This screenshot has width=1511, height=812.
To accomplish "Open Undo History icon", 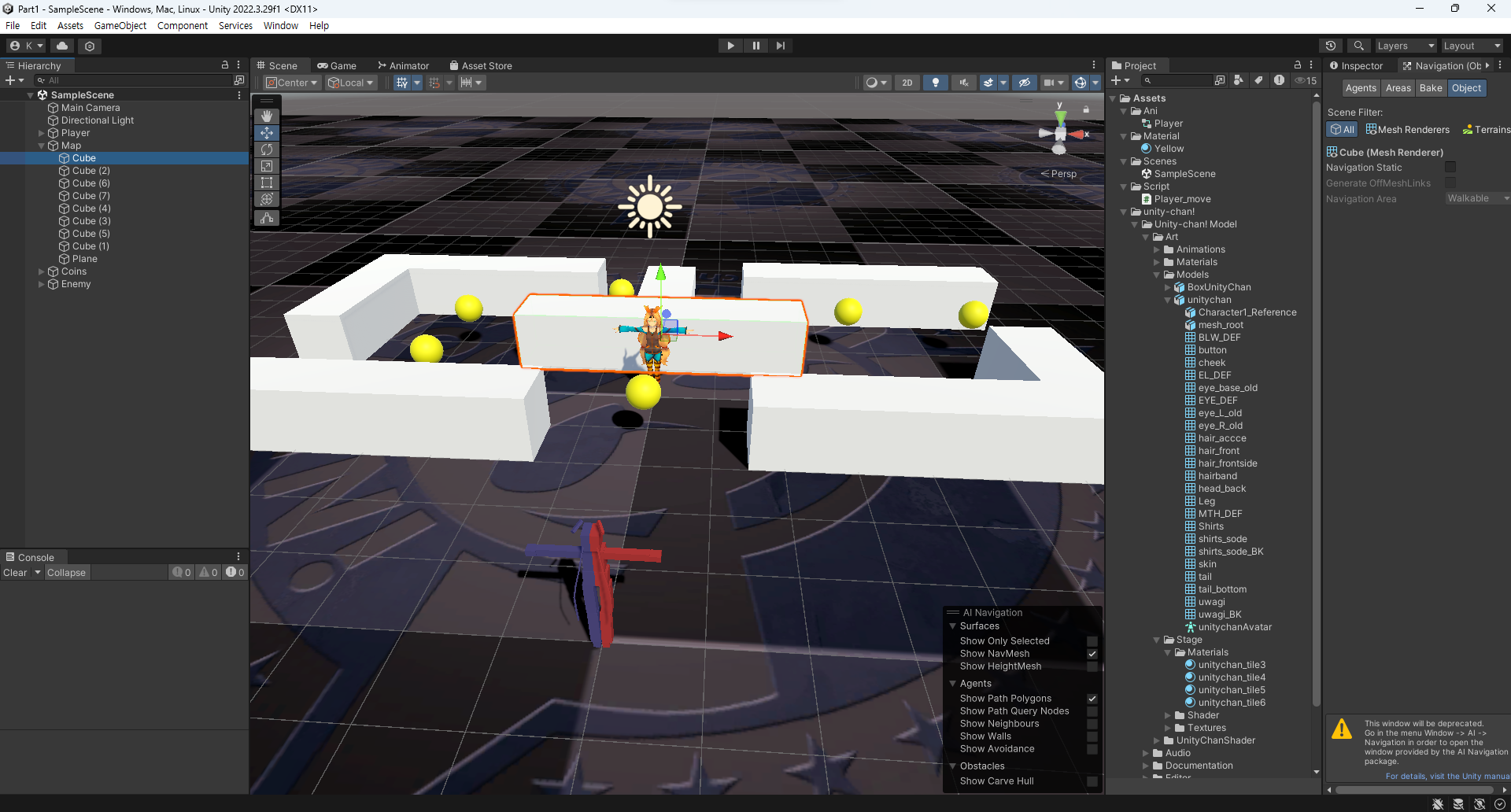I will click(x=1331, y=46).
